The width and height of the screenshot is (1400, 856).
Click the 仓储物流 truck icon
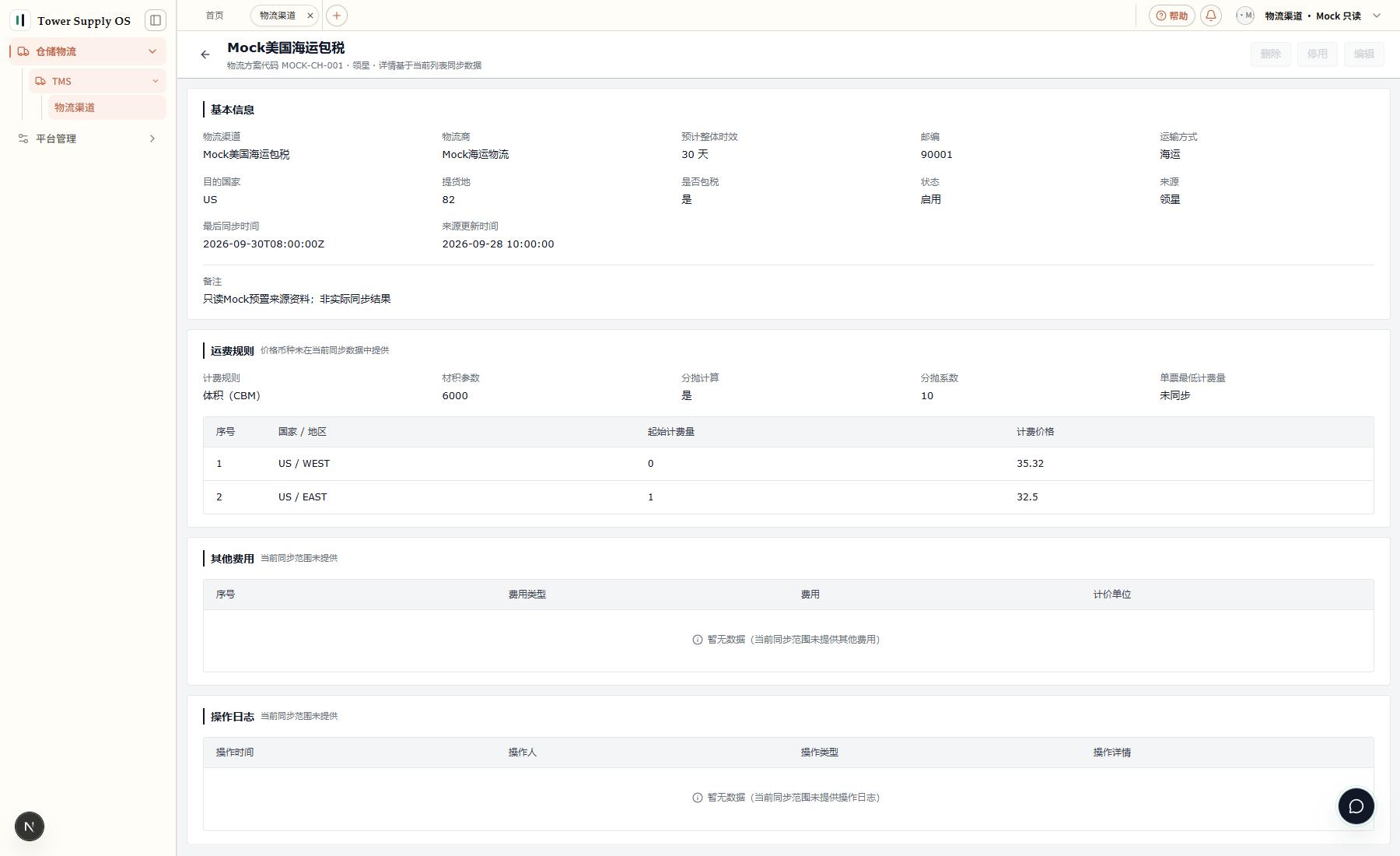click(23, 51)
